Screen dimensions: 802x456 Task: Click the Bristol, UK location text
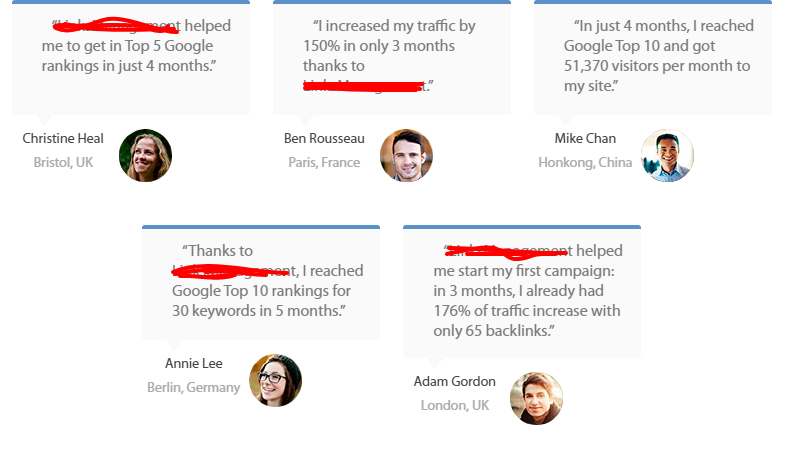point(63,163)
